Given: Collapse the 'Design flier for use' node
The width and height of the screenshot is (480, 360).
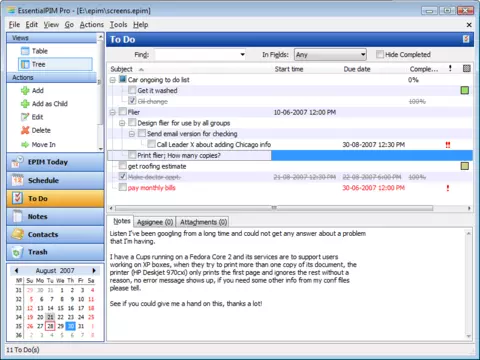Looking at the screenshot, I should pyautogui.click(x=122, y=123).
